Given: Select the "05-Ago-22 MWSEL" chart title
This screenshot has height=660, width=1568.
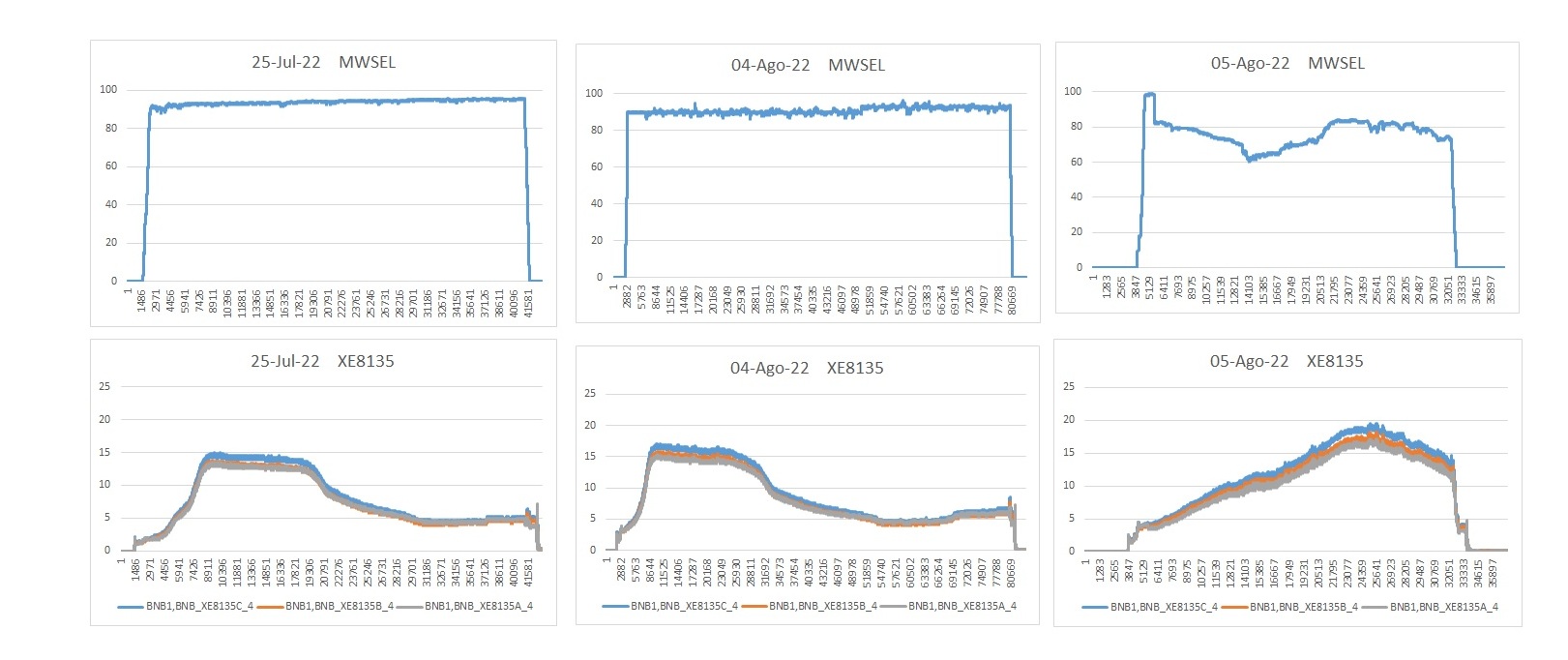Looking at the screenshot, I should [1287, 63].
